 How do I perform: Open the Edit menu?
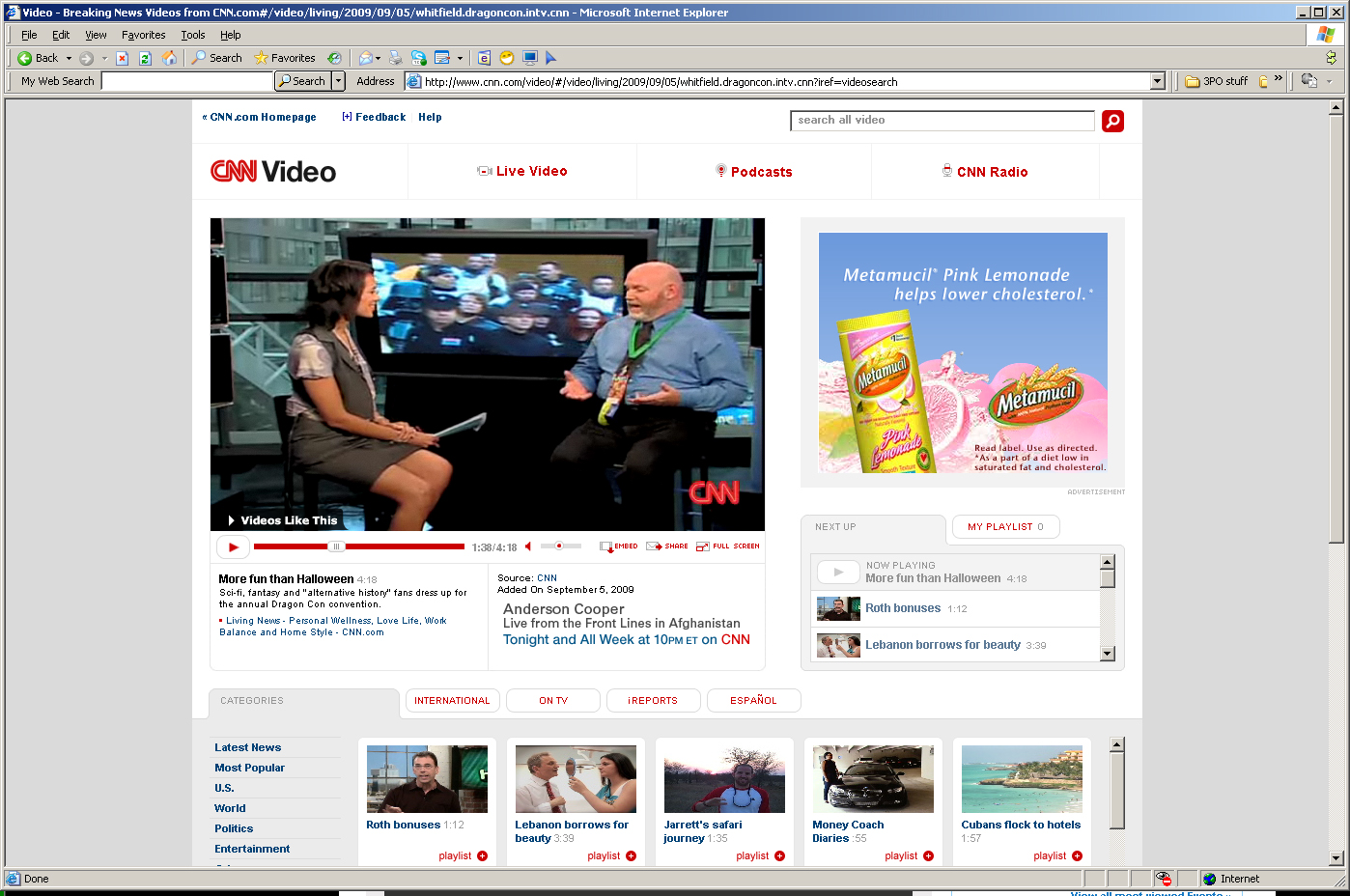(x=61, y=35)
